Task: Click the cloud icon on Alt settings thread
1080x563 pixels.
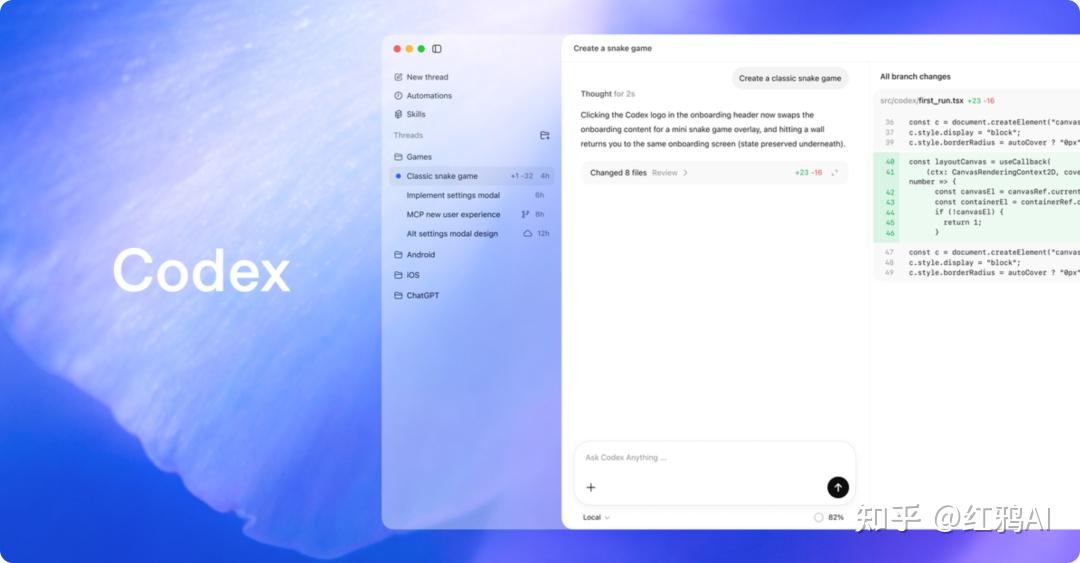Action: (528, 234)
